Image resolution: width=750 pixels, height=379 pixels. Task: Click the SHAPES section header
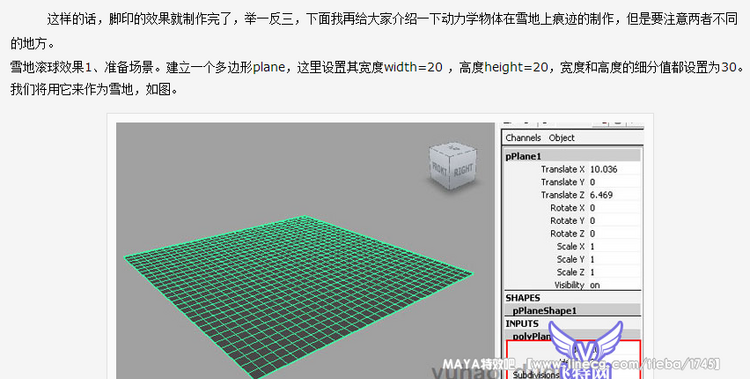(523, 298)
